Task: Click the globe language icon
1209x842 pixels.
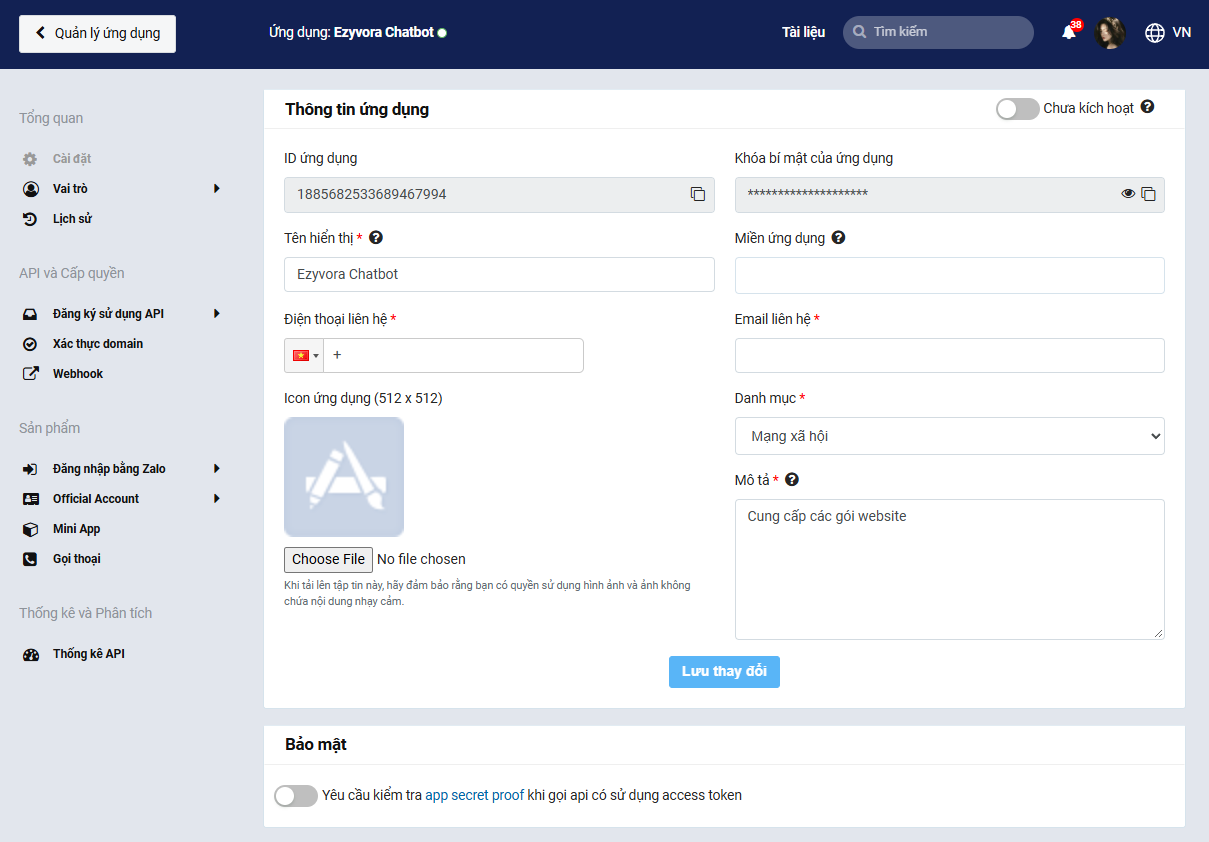Action: click(x=1155, y=32)
